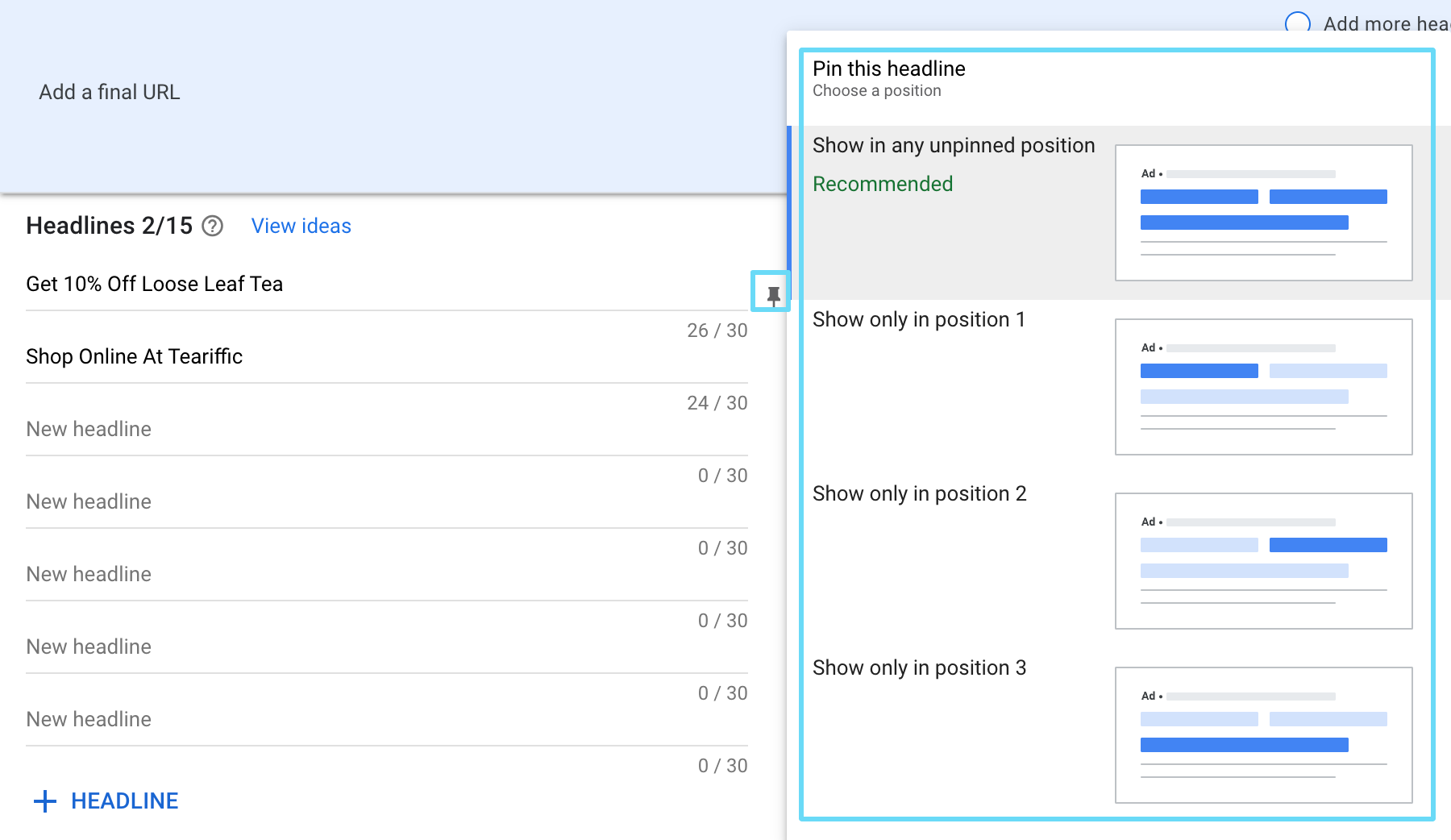Viewport: 1451px width, 840px height.
Task: Click the last New headline field above HEADLINE button
Action: click(387, 719)
